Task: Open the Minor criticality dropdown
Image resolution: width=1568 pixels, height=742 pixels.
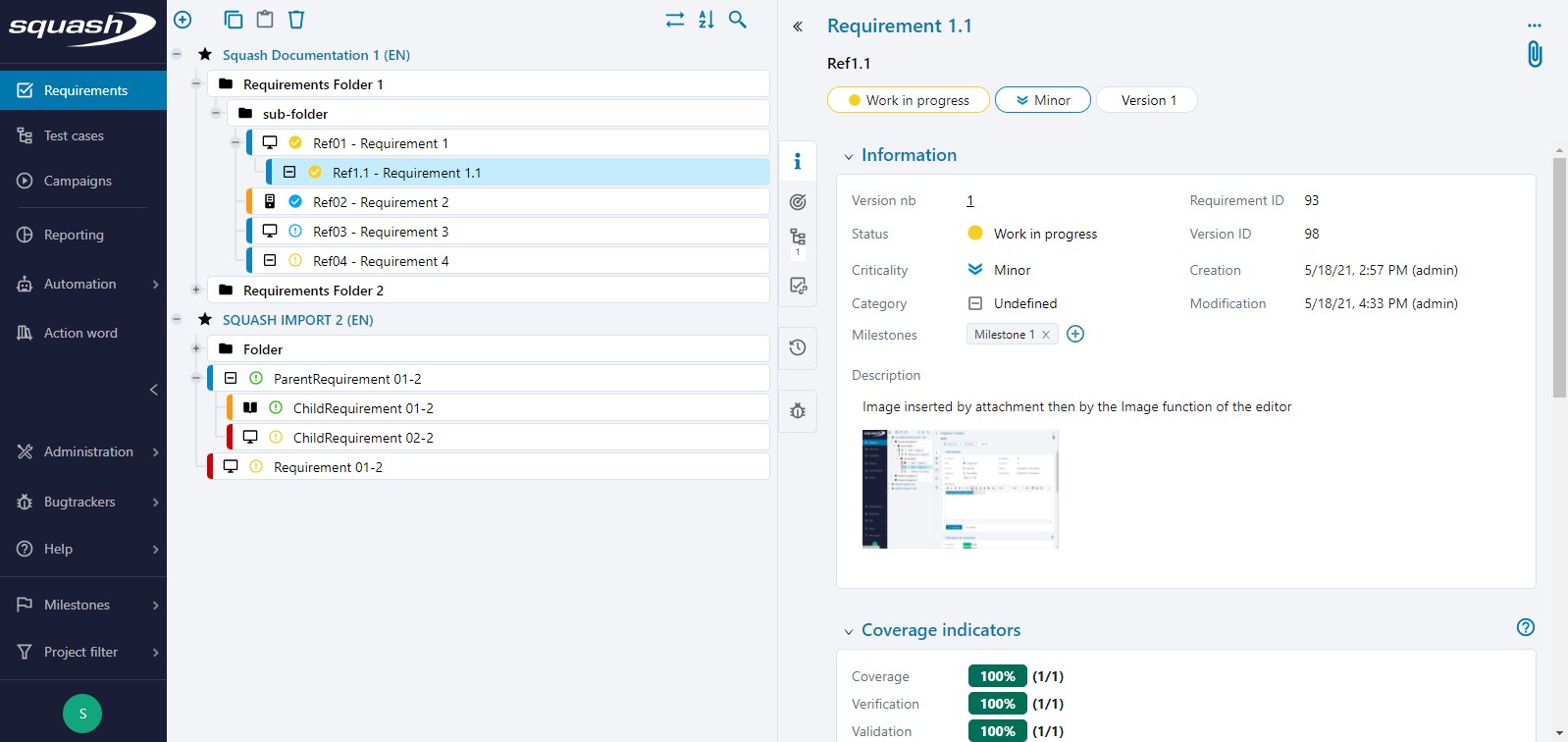Action: (1042, 100)
